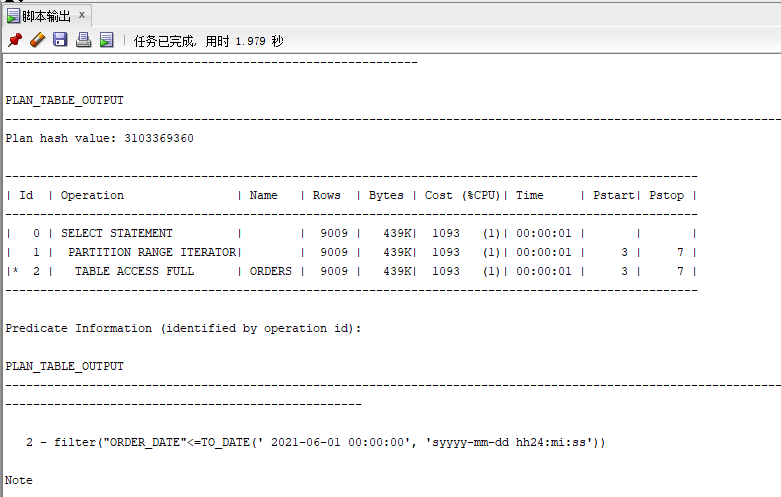Click the green script run icon in the toolbar
This screenshot has height=497, width=781.
107,40
